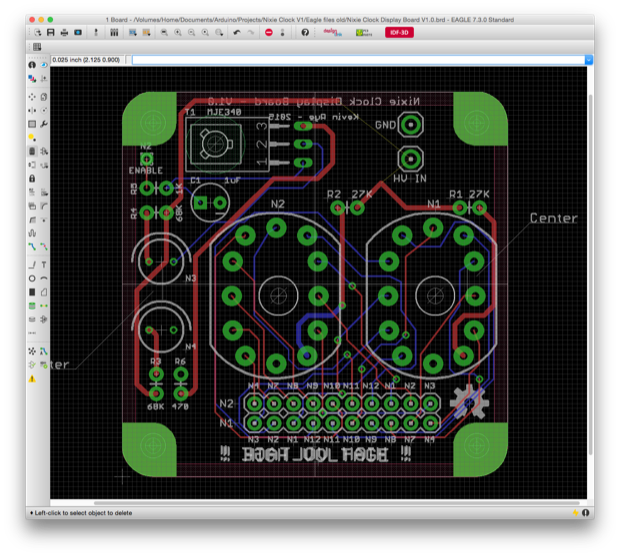
Task: Select the Miter tool
Action: pyautogui.click(x=44, y=206)
